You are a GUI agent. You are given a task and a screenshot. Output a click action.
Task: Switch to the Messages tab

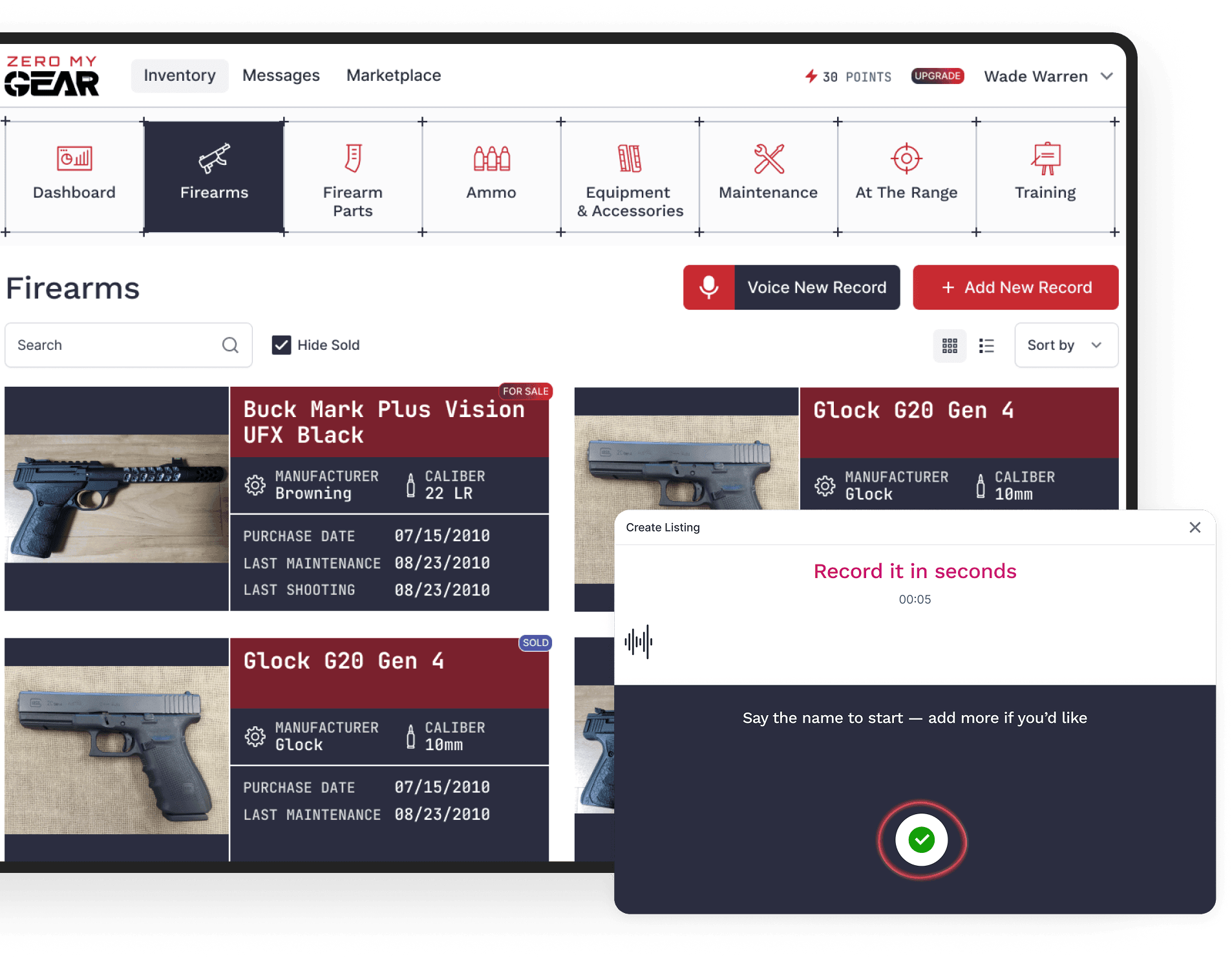(x=281, y=76)
